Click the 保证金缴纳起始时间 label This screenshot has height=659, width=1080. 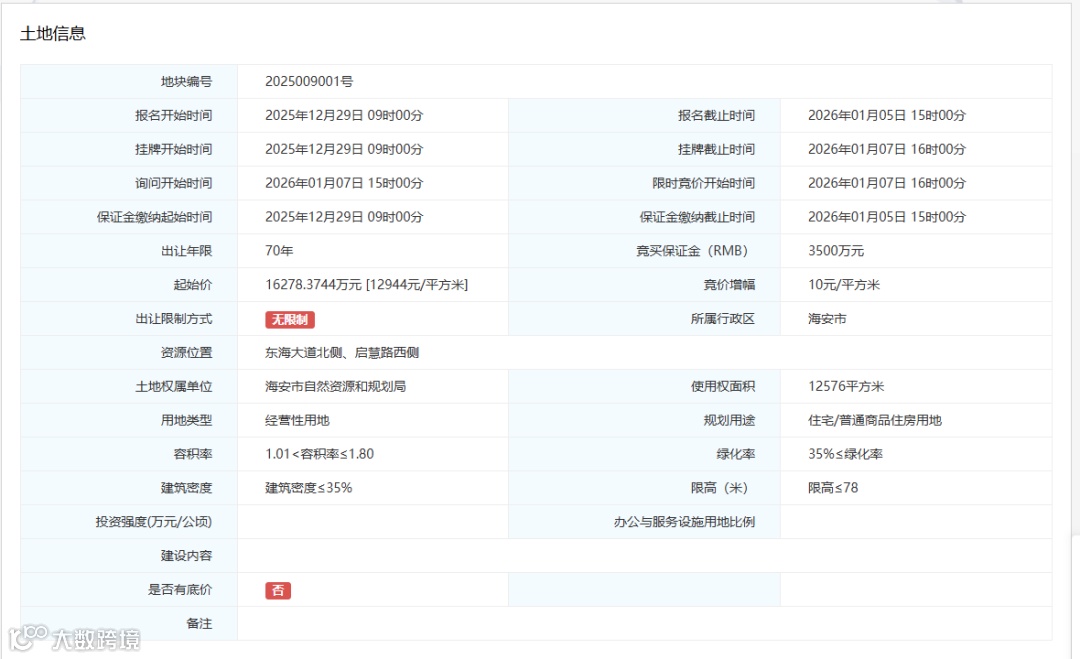pos(154,217)
